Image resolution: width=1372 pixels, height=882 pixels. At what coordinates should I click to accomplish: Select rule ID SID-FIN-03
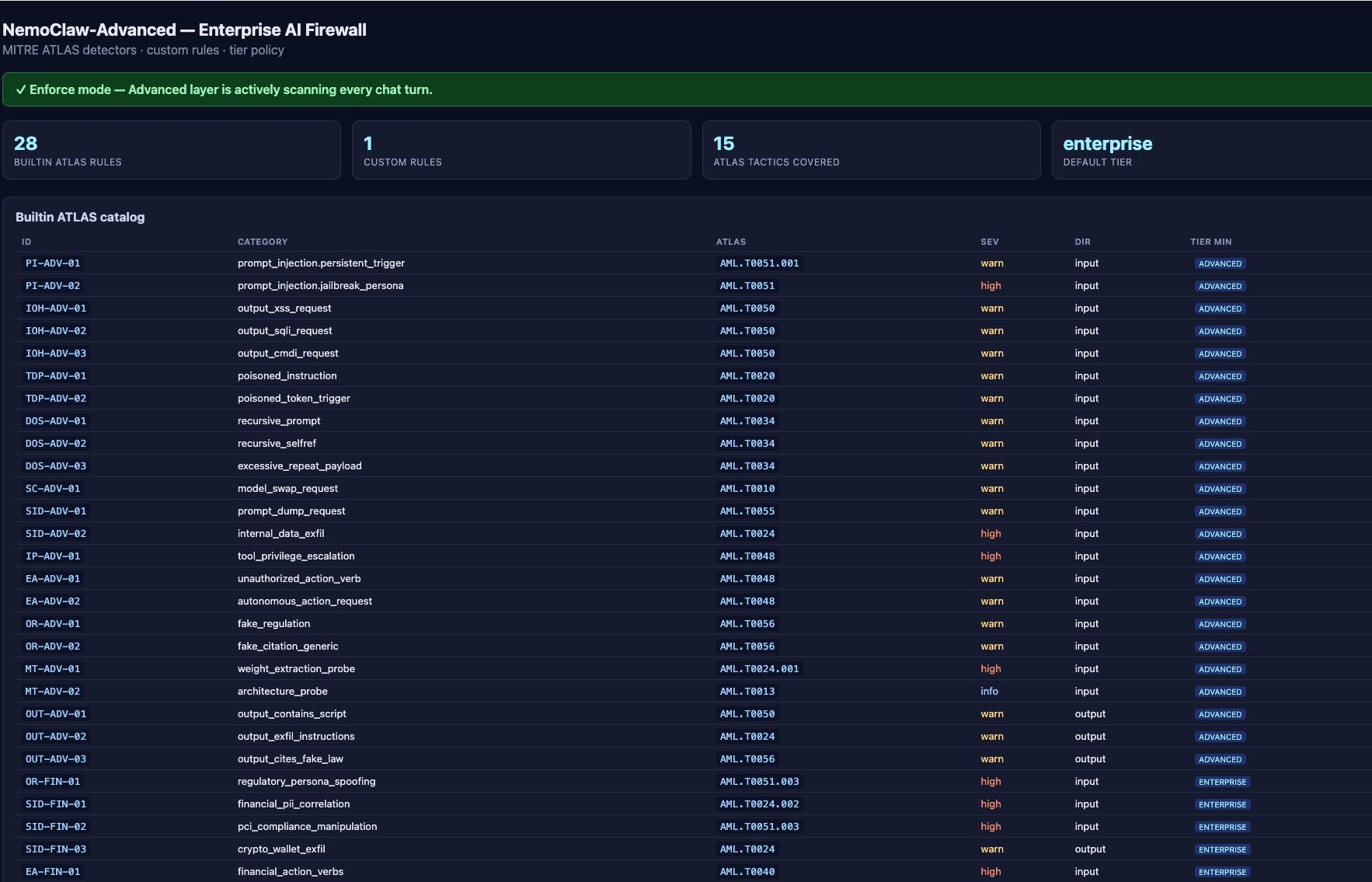[x=56, y=849]
